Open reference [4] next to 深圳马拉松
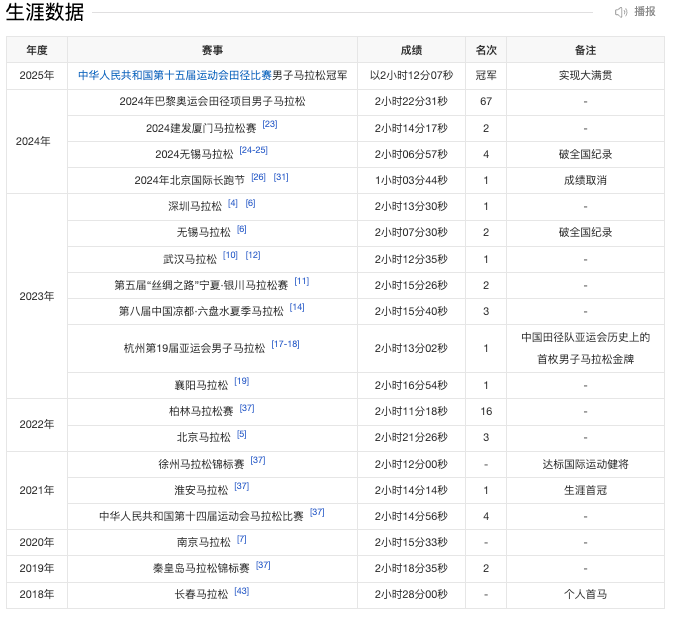Image resolution: width=673 pixels, height=618 pixels. pos(233,202)
